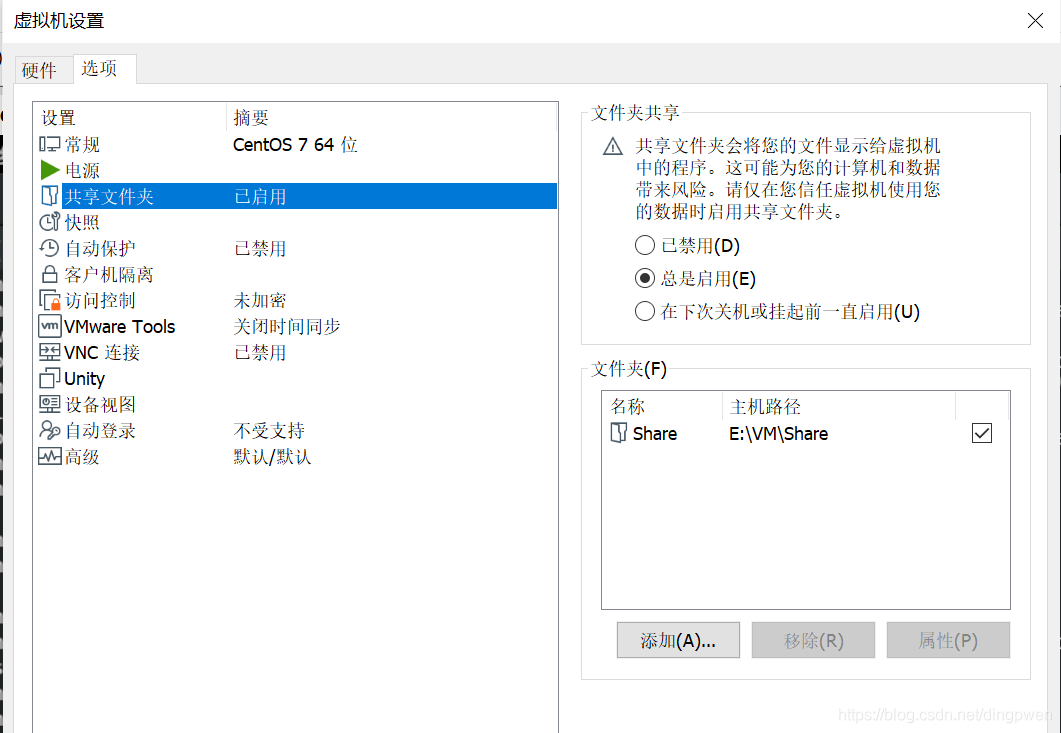Click 已禁用 summary of 自动保护
Image resolution: width=1061 pixels, height=733 pixels.
tap(260, 248)
